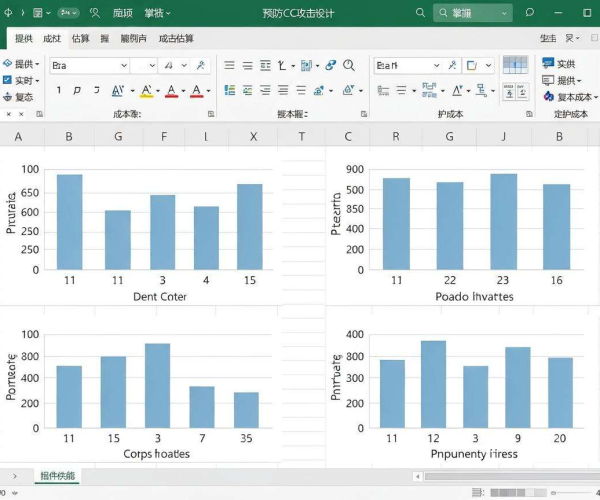Screen dimensions: 600x500
Task: Click the right align icon in second row
Action: 265,91
